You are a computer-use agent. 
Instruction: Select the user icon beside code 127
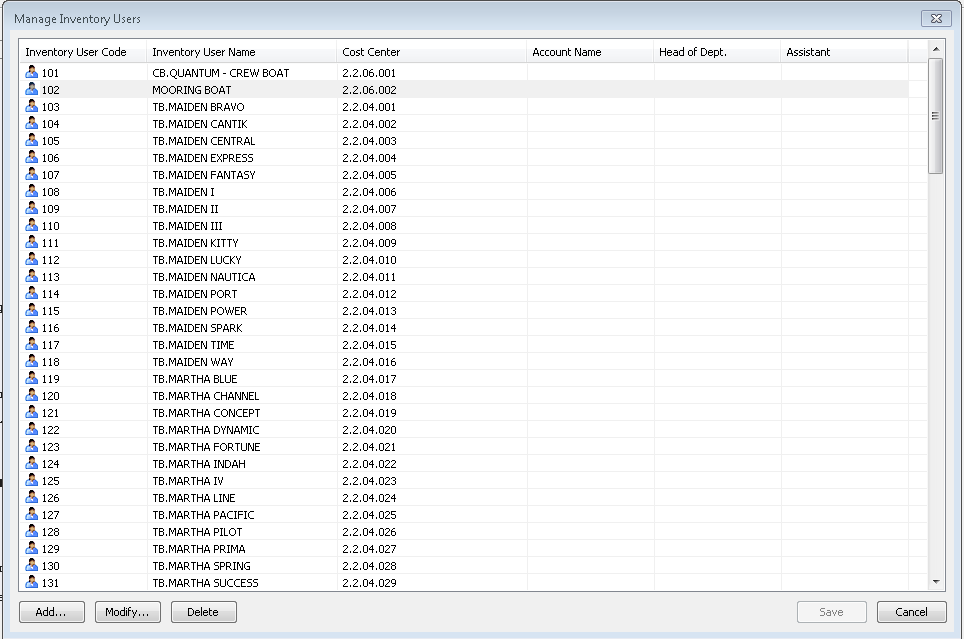point(32,515)
